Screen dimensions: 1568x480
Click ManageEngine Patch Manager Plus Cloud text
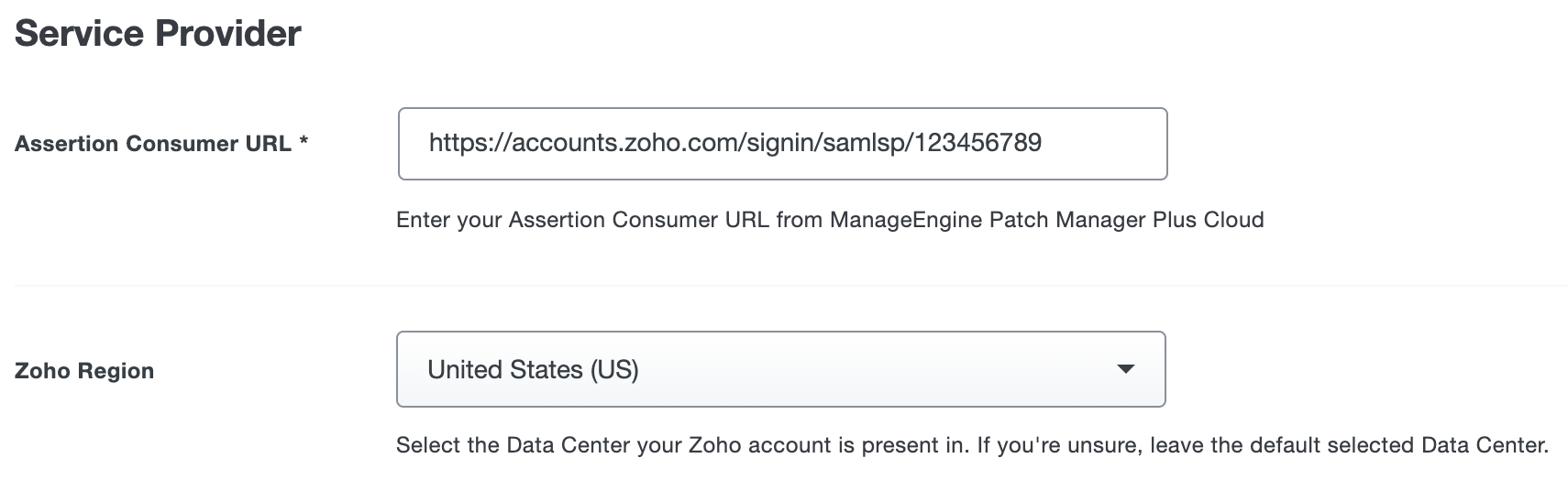pos(1046,220)
